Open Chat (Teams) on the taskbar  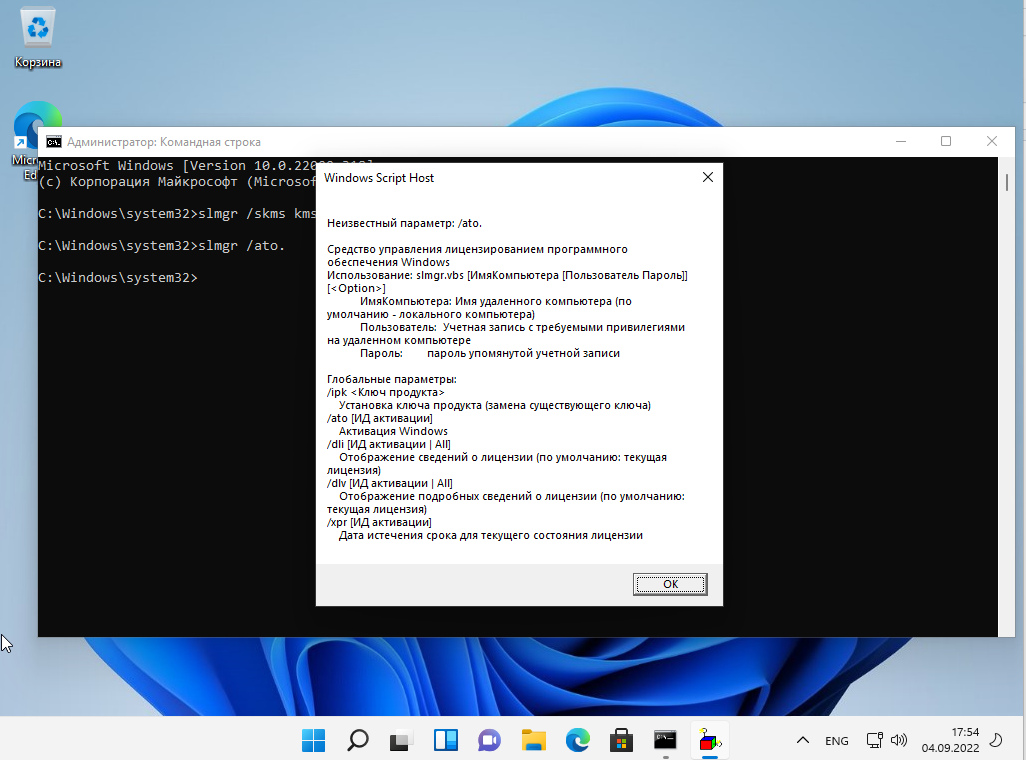tap(489, 740)
